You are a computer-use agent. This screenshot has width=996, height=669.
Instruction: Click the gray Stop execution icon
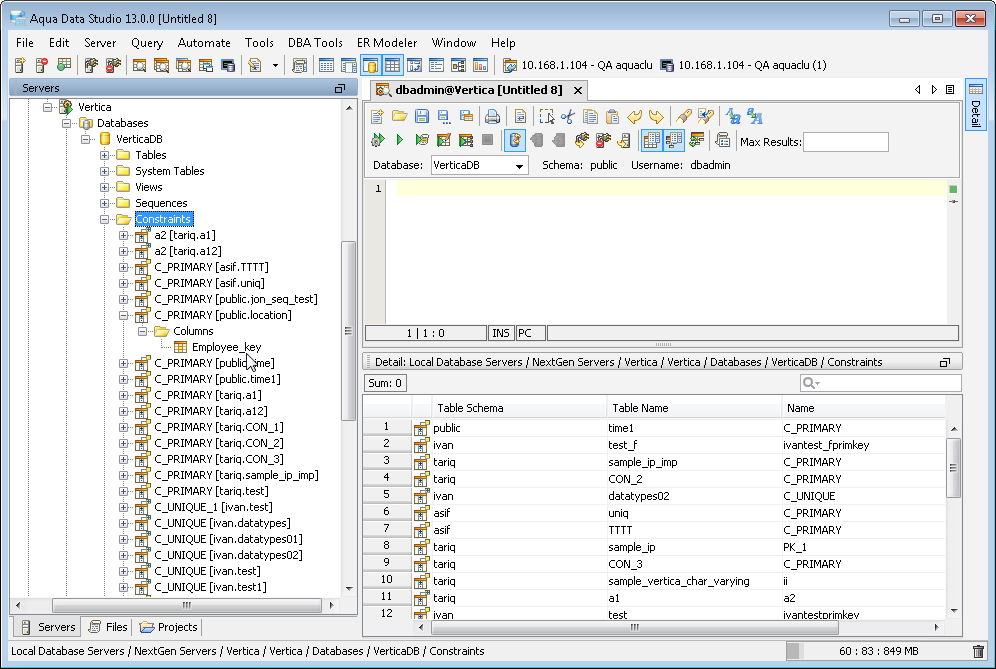(487, 140)
